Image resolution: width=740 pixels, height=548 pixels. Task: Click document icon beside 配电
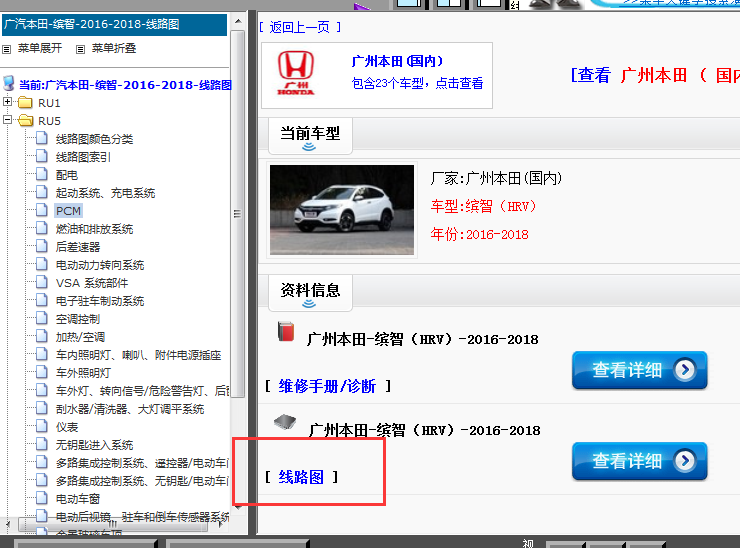[x=42, y=174]
